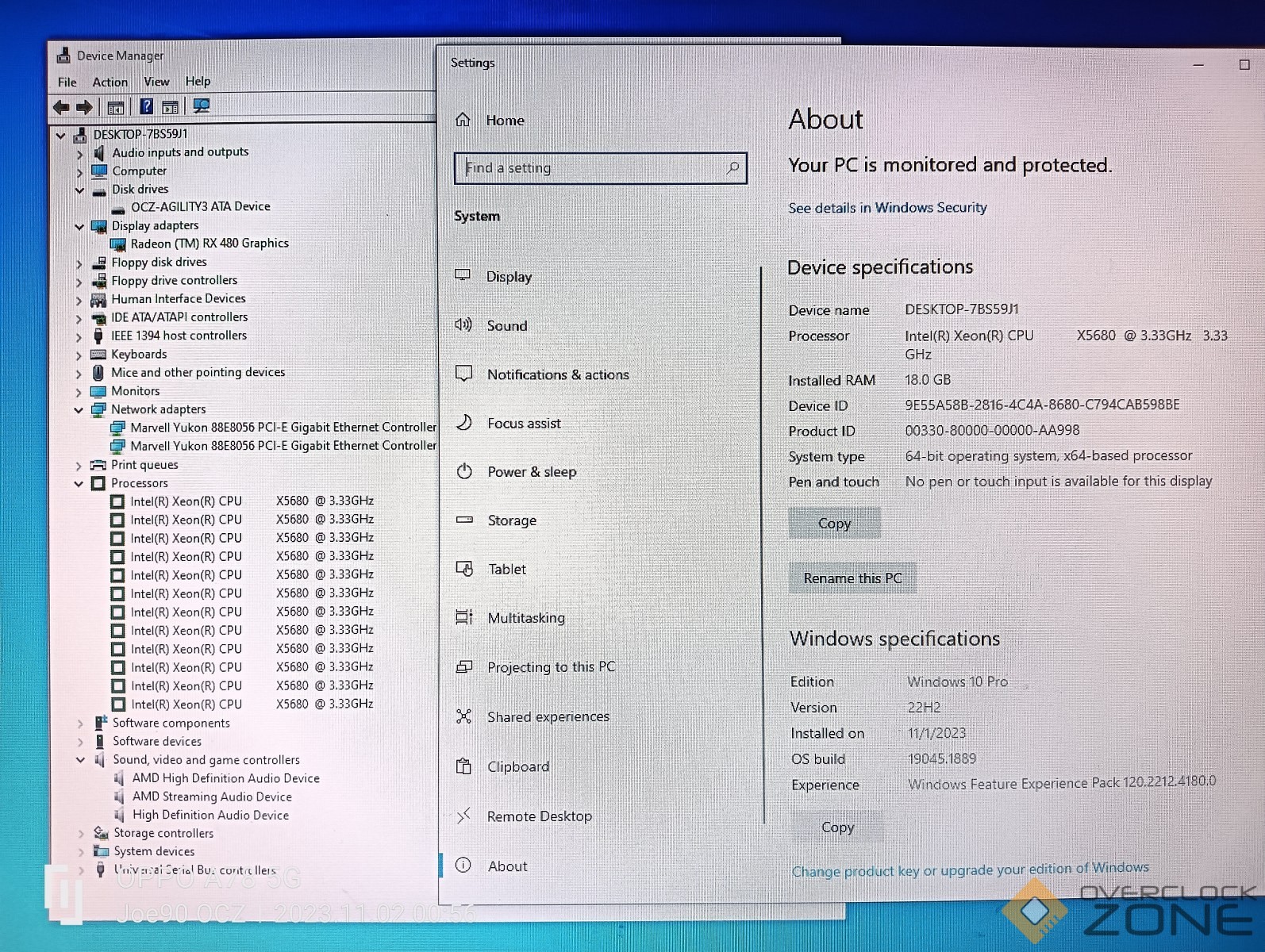Click the properties pane icon right of Help icon
Screen dimensions: 1265x952
point(170,106)
